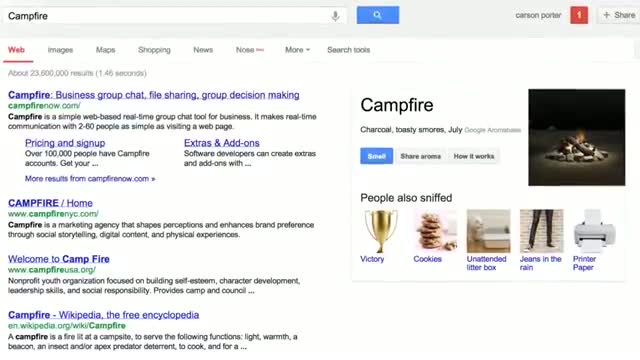
Task: Click the Share aroma button
Action: pos(420,156)
